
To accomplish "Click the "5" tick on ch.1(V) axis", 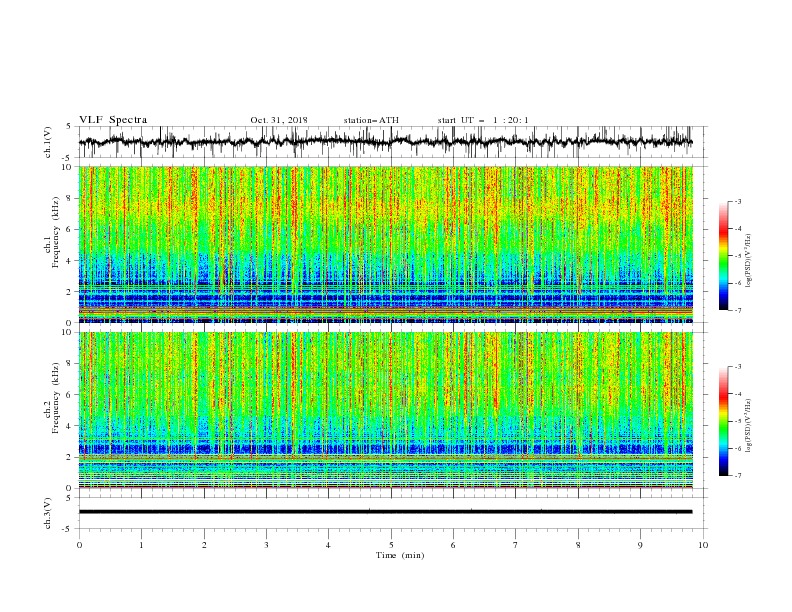I will pyautogui.click(x=68, y=127).
